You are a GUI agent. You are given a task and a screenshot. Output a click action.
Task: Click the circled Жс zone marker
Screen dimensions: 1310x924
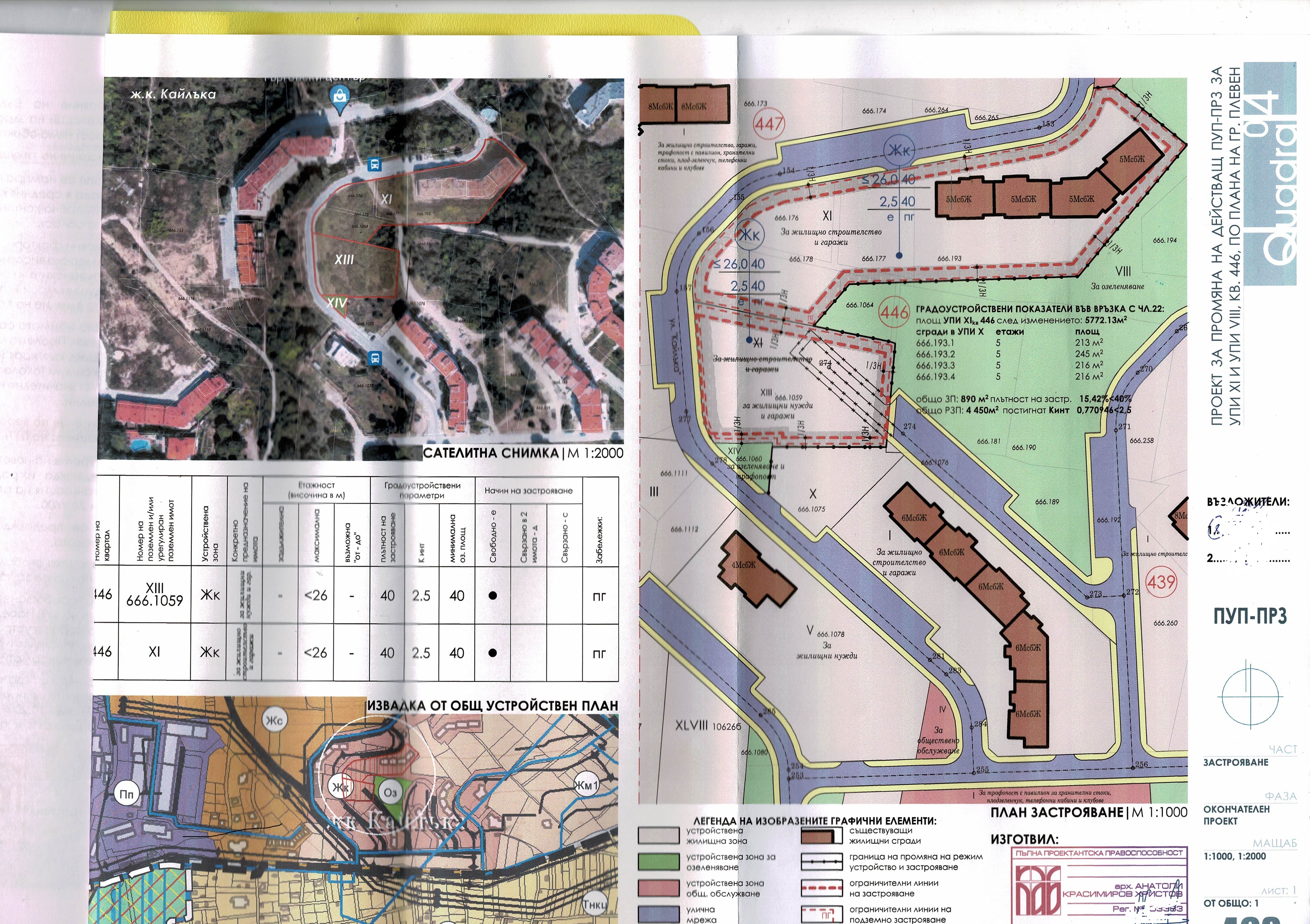tap(274, 720)
